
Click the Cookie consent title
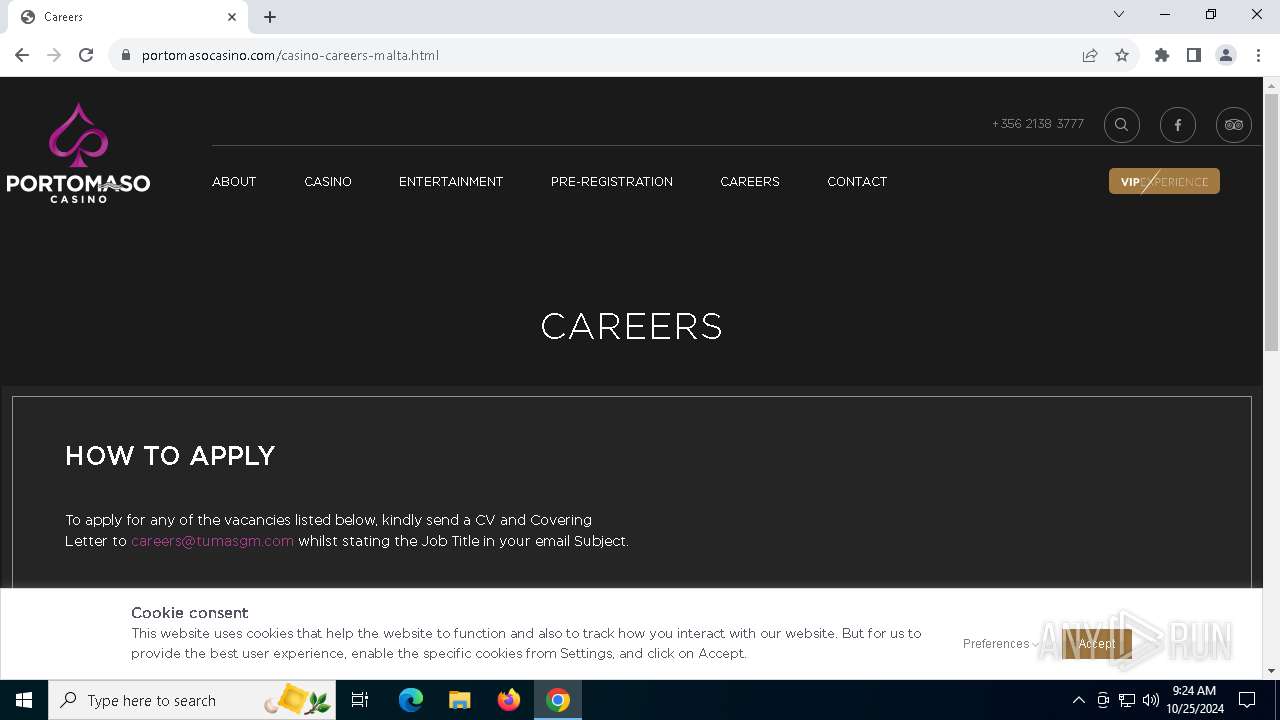point(189,613)
